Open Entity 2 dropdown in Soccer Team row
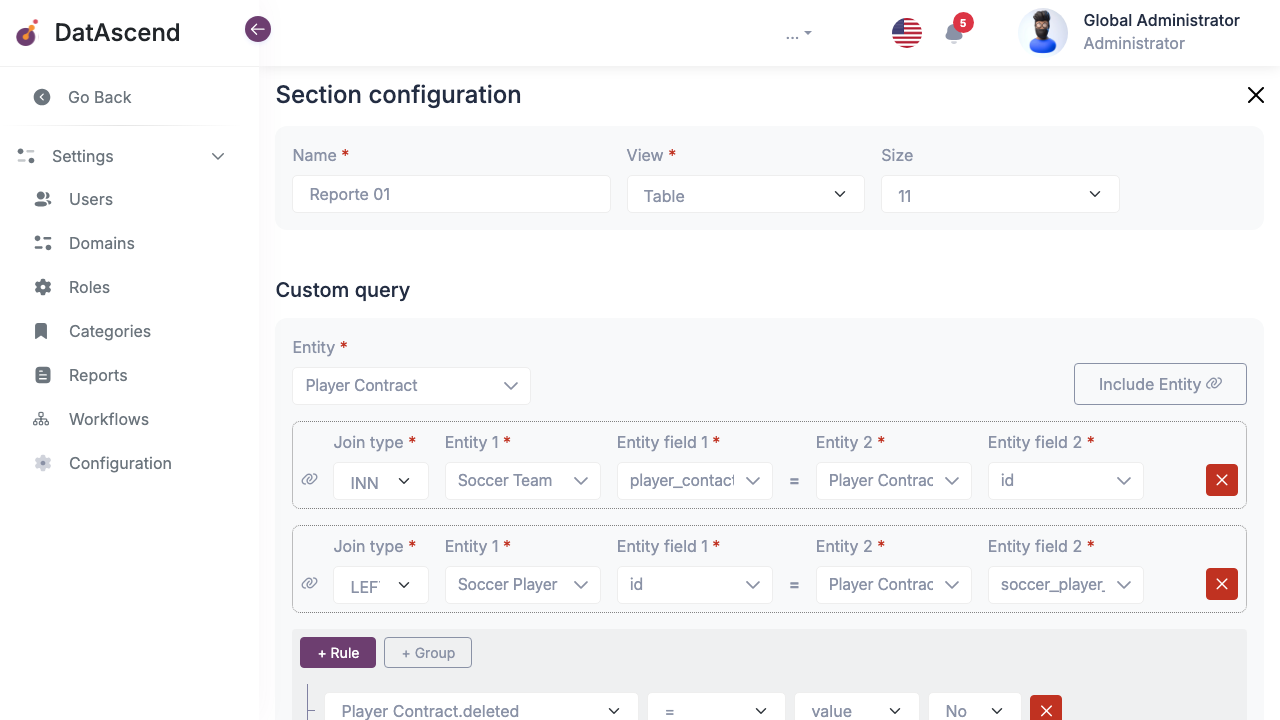This screenshot has height=720, width=1280. tap(894, 481)
